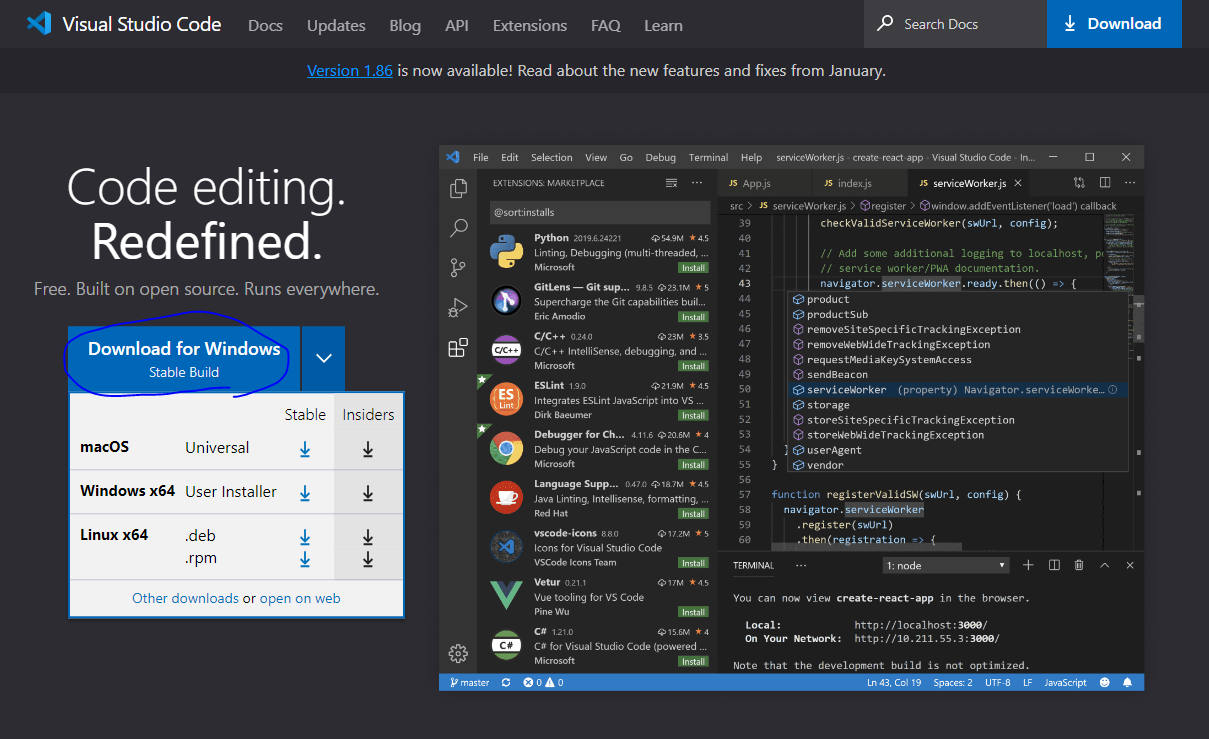Download Linux .deb Stable package
This screenshot has height=739, width=1209.
(x=305, y=537)
